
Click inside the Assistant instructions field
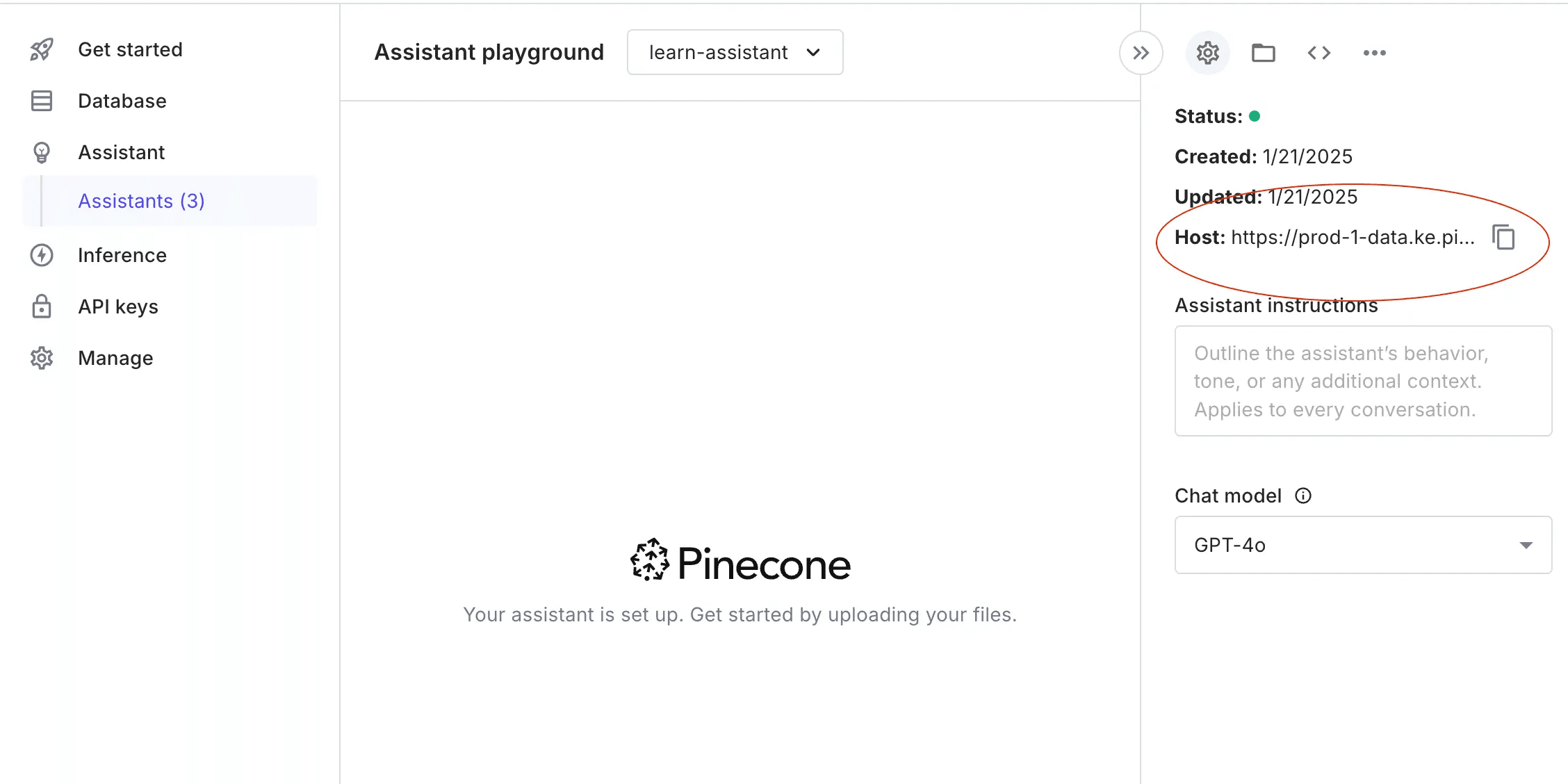pos(1362,381)
